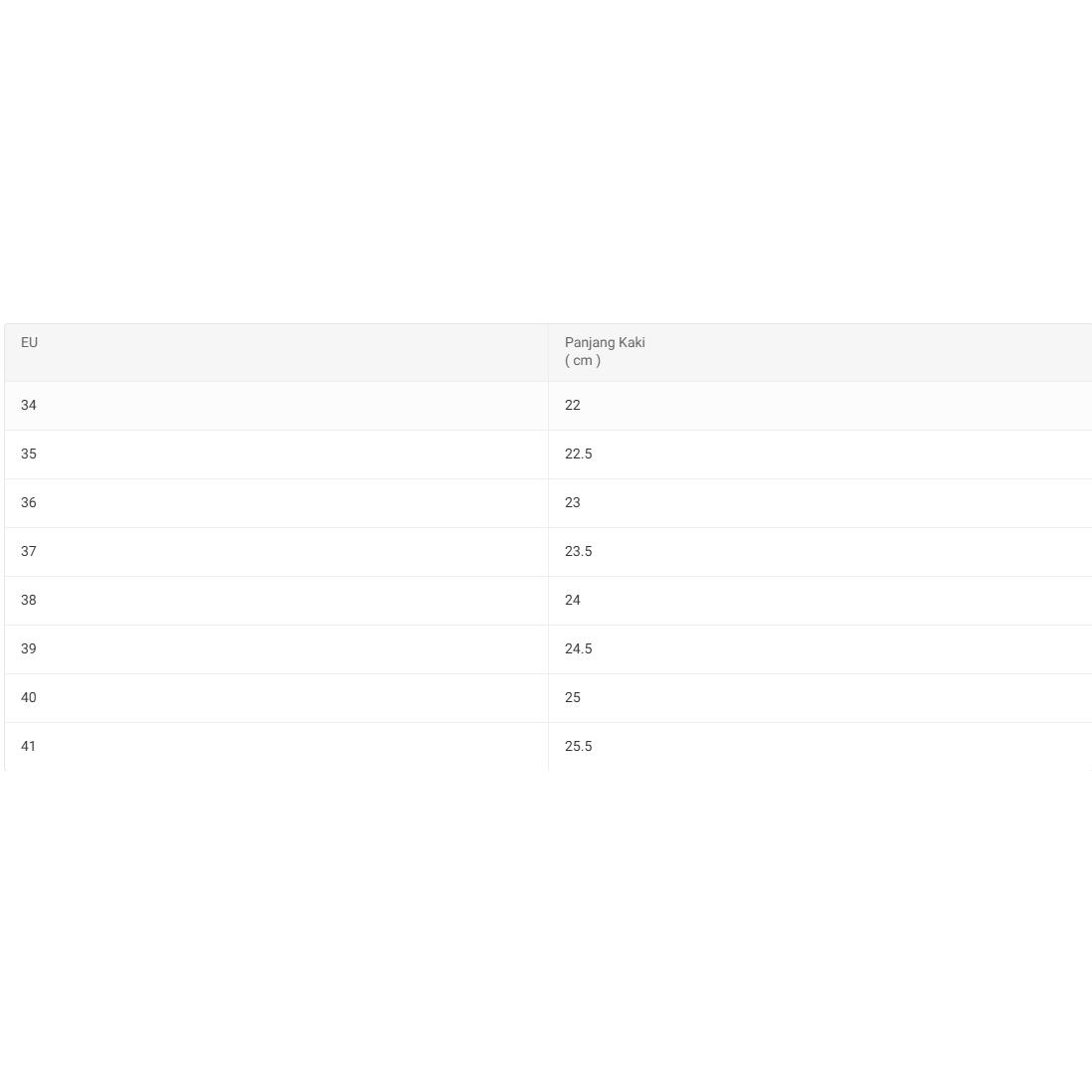Click the 22 cm foot length value

point(573,406)
